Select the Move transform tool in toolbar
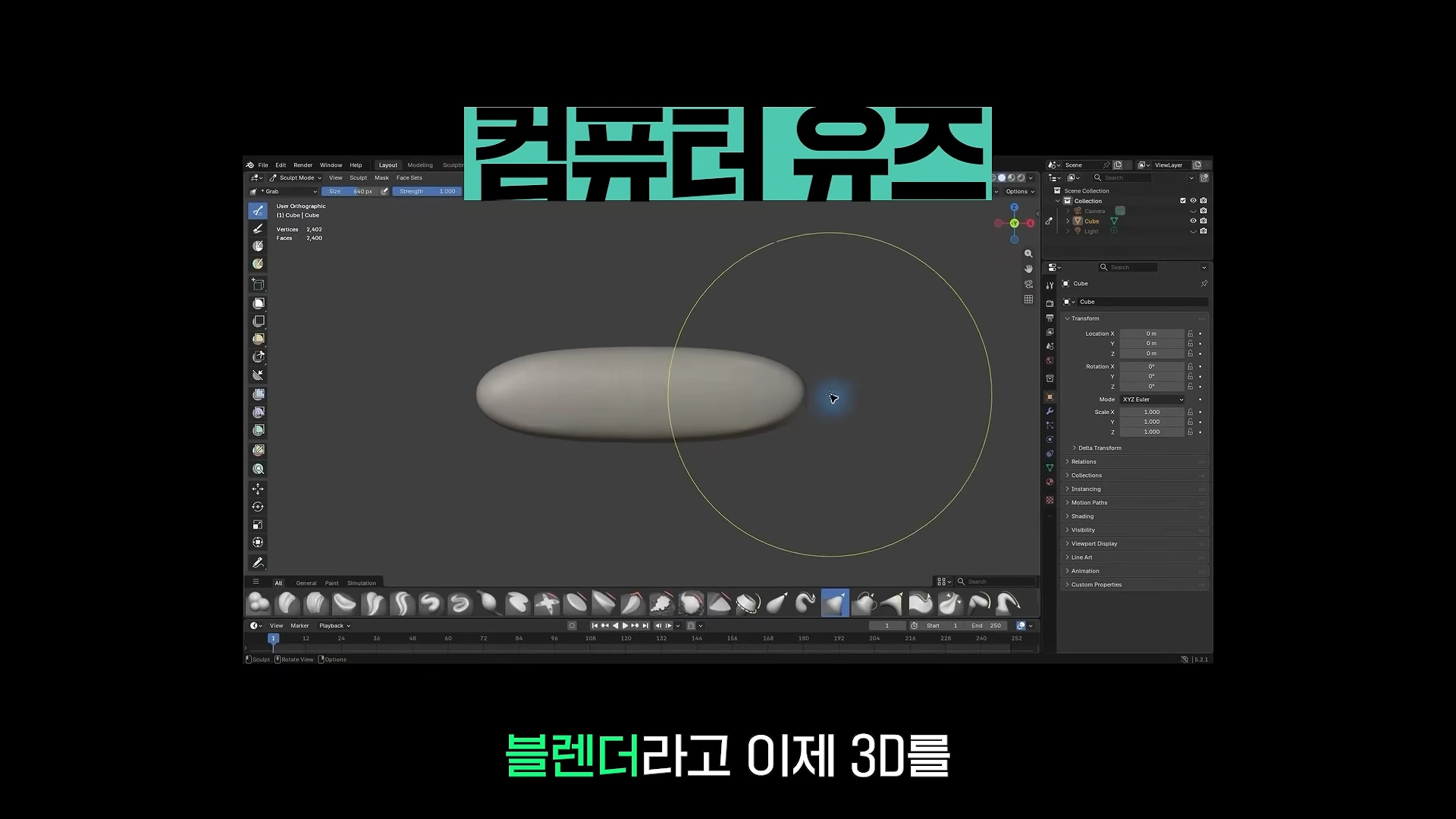The width and height of the screenshot is (1456, 819). point(258,489)
